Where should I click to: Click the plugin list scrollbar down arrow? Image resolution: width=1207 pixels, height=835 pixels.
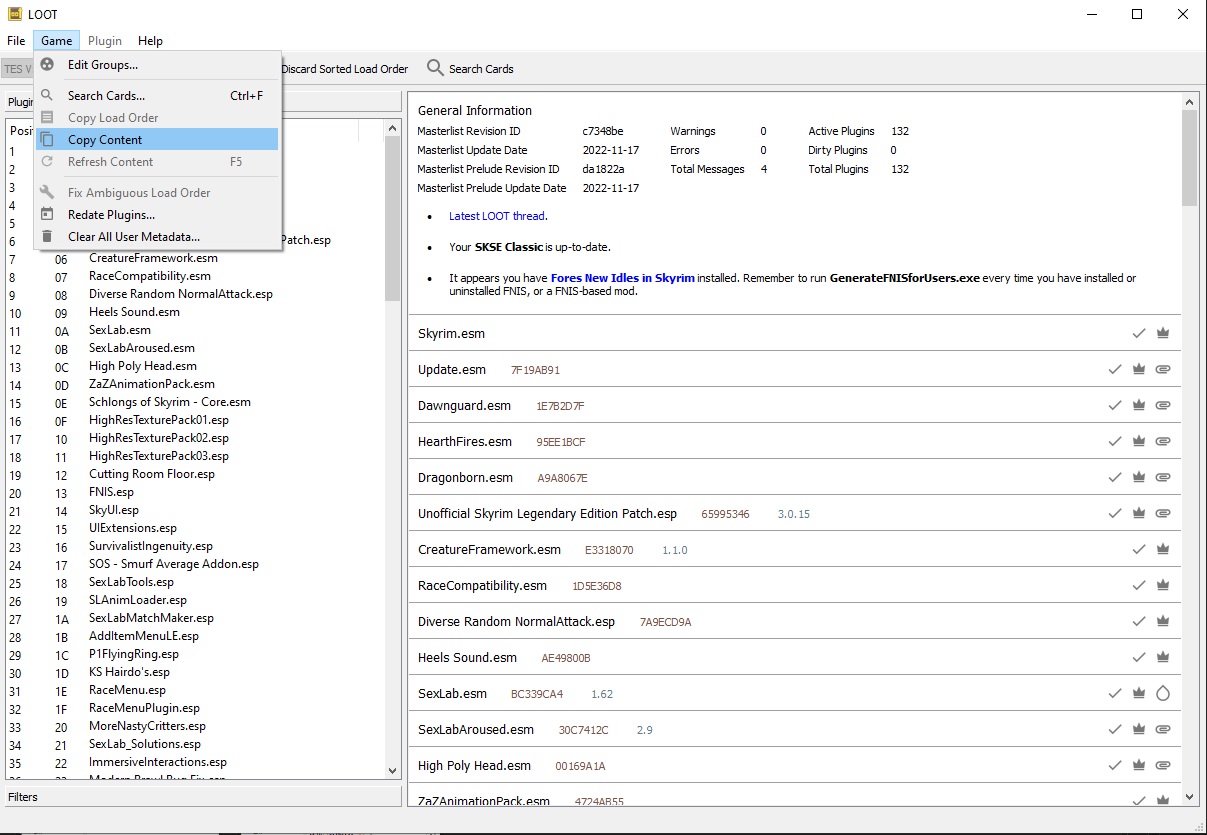click(393, 771)
